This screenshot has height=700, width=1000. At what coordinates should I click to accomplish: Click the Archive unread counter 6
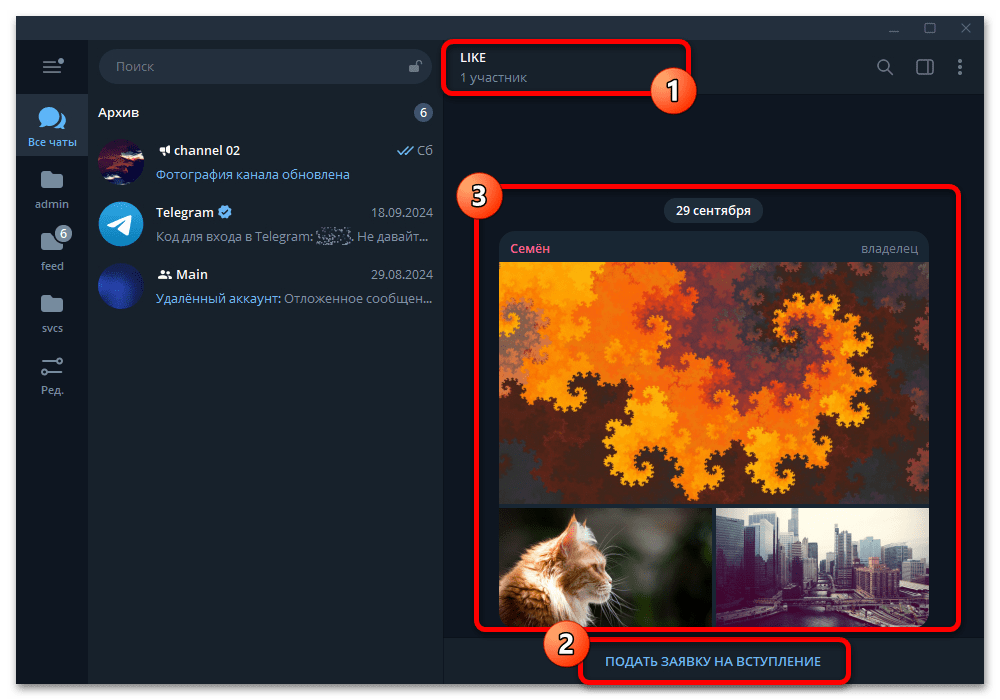click(423, 113)
